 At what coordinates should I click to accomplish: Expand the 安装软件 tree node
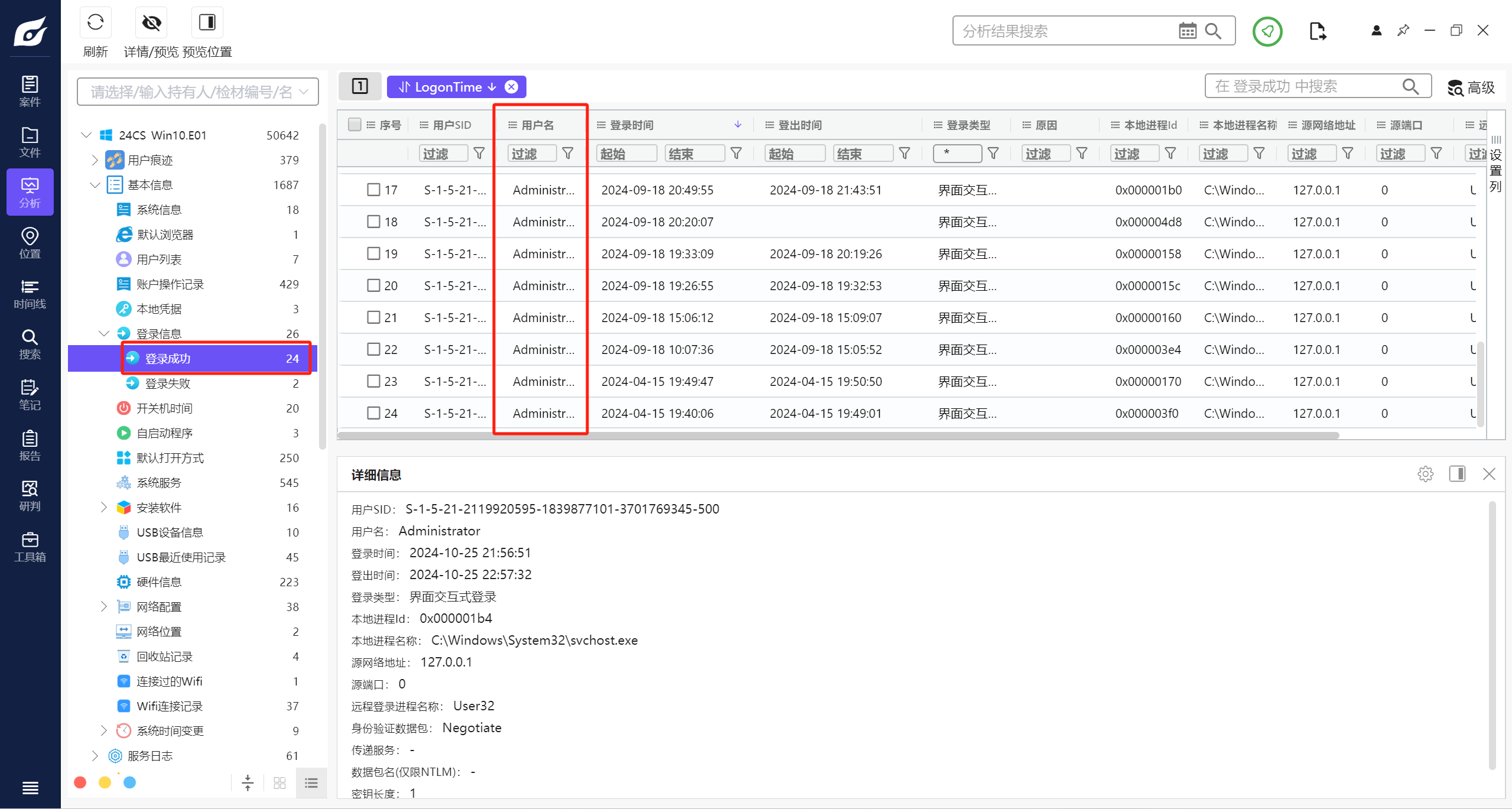104,508
